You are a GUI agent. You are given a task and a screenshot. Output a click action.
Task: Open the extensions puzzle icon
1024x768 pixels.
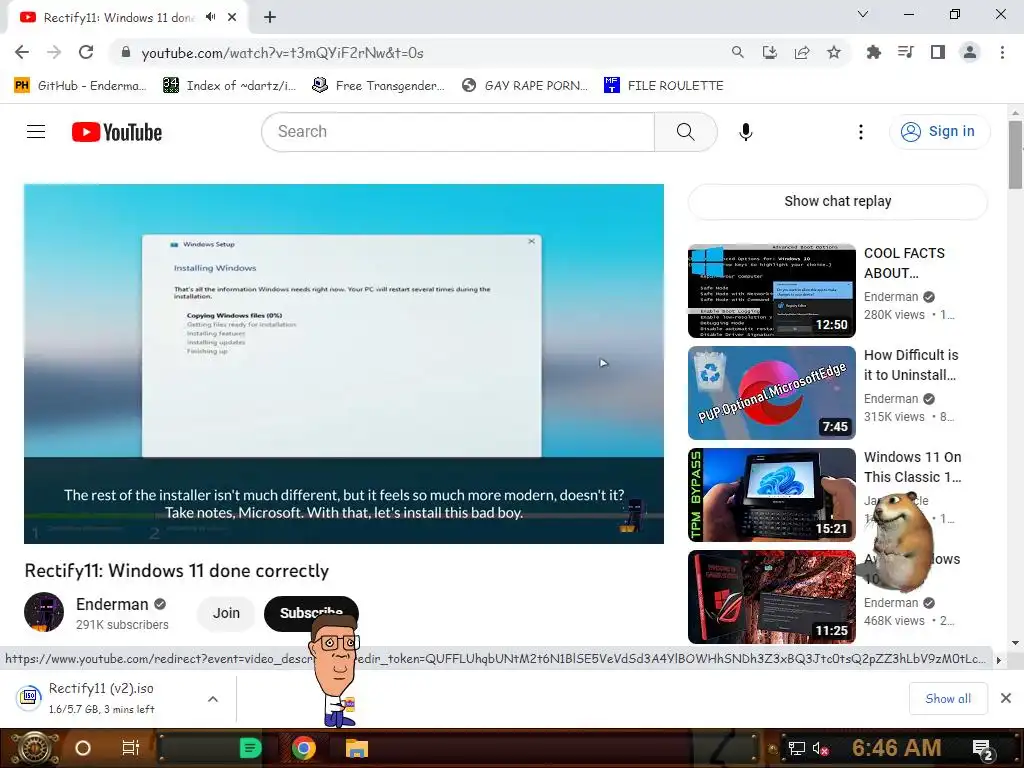point(873,52)
